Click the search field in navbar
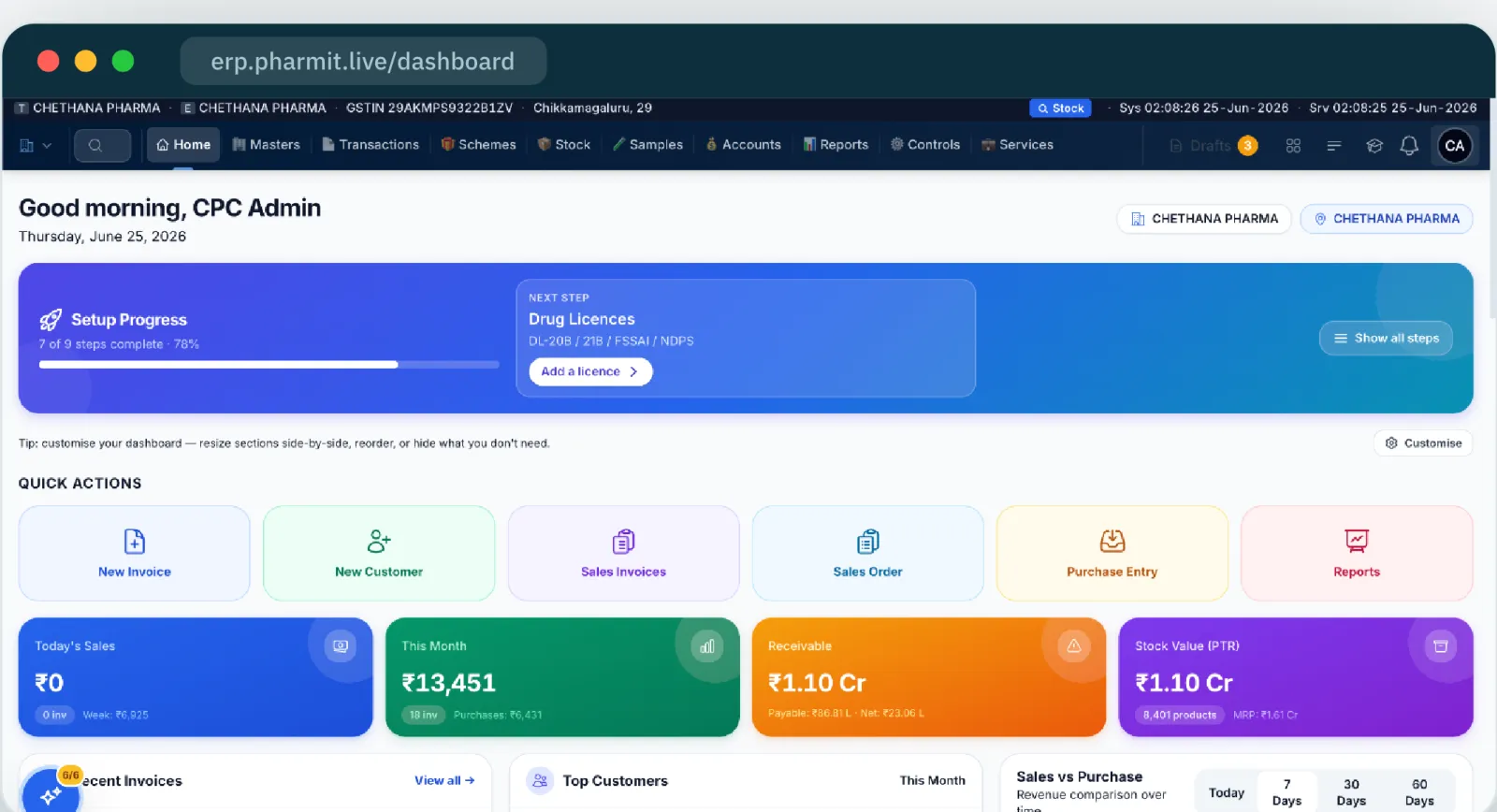The width and height of the screenshot is (1497, 812). [x=103, y=146]
